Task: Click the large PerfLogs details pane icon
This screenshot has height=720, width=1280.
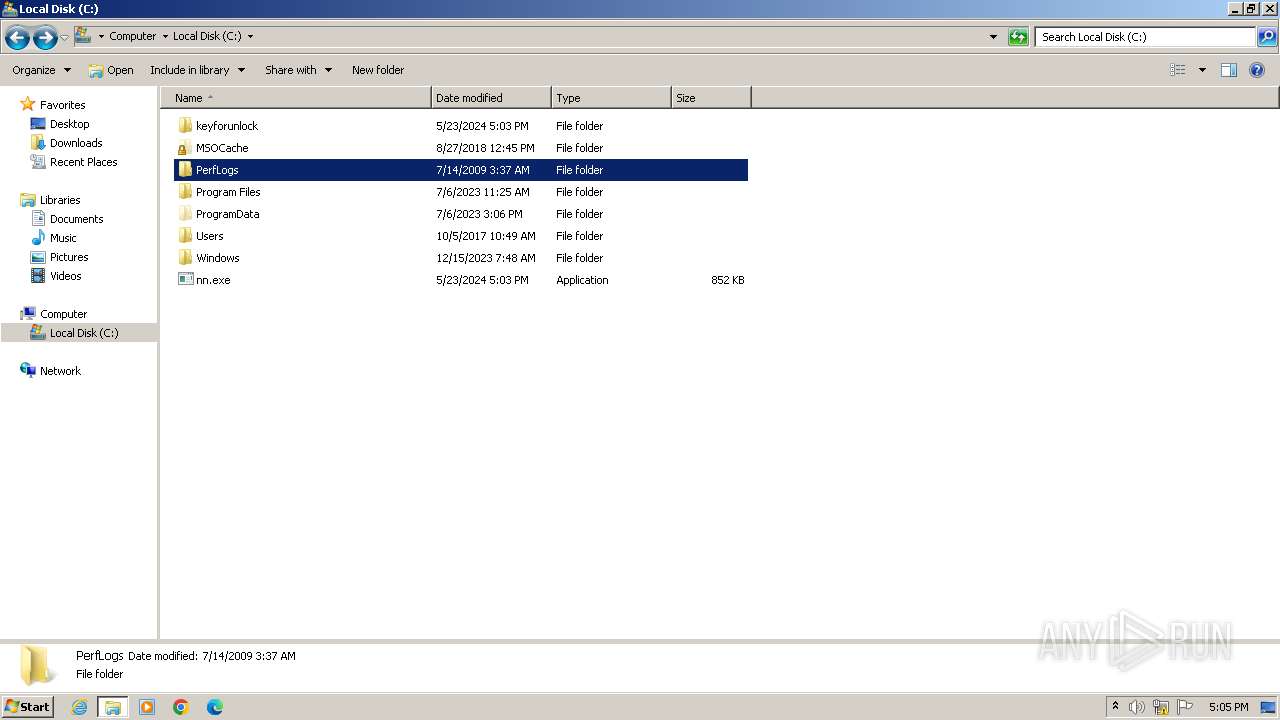Action: [x=38, y=665]
